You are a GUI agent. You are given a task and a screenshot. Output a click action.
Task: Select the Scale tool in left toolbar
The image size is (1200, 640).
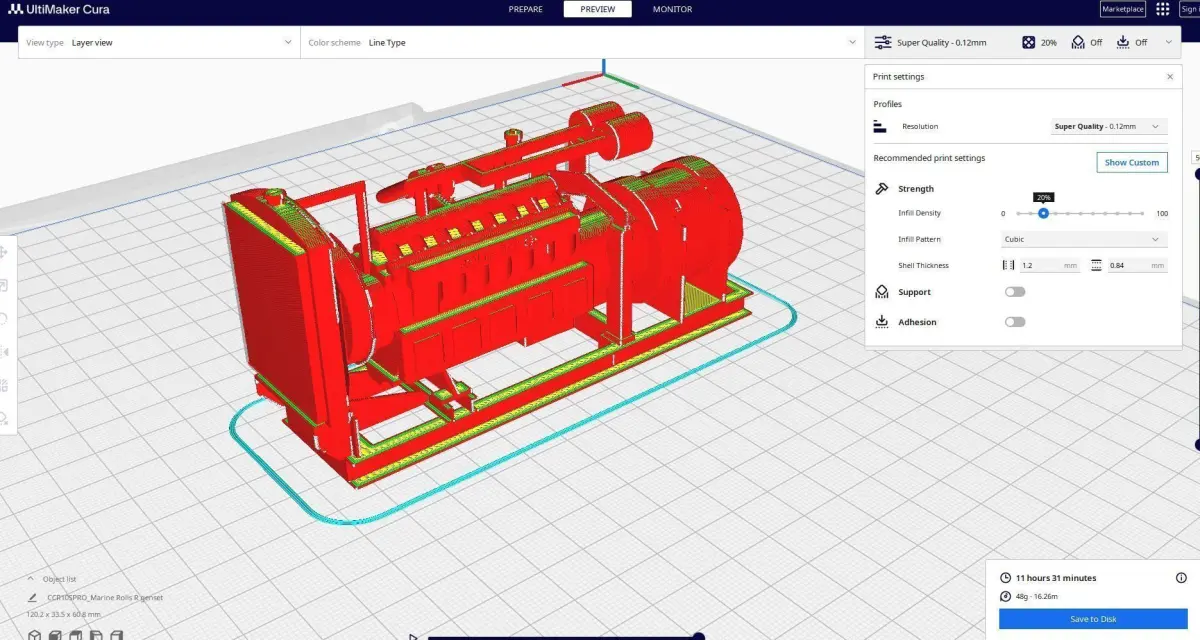tap(4, 286)
